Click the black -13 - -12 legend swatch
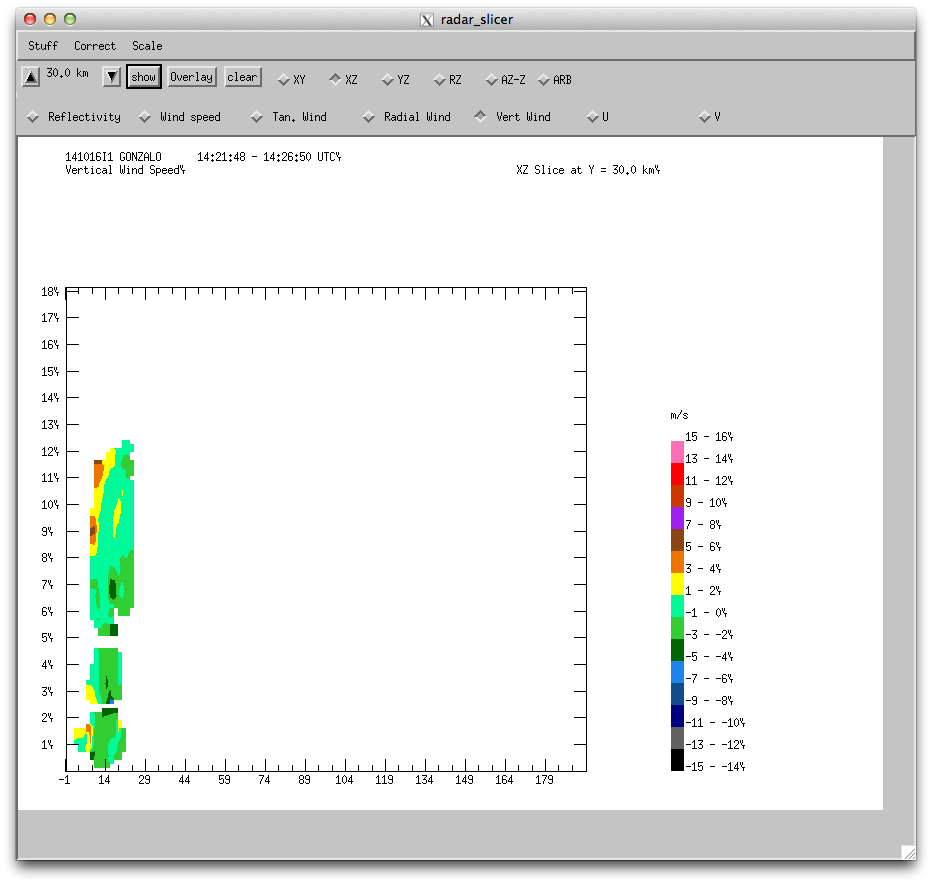This screenshot has height=884, width=932. (677, 760)
